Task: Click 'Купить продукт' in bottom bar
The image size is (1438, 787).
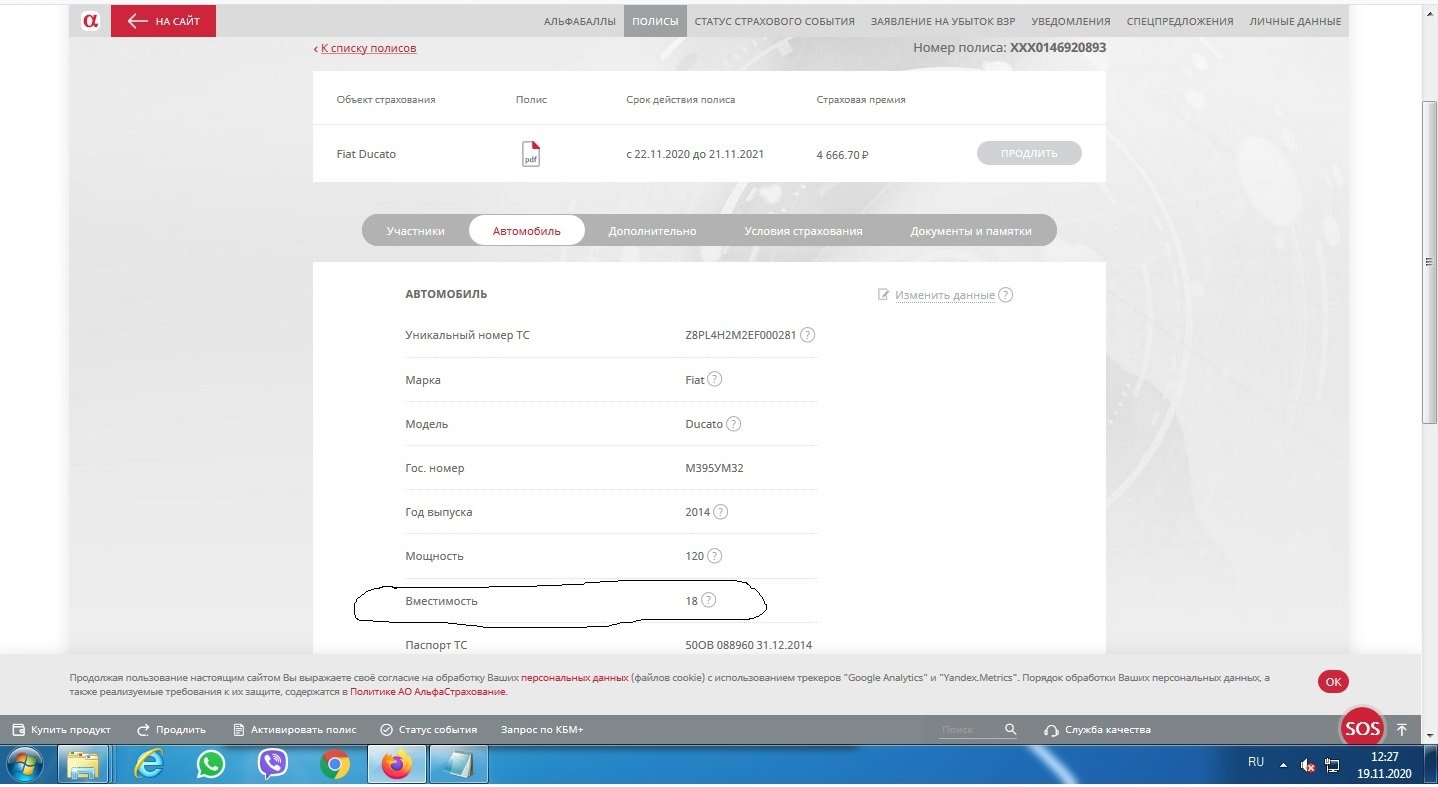Action: coord(61,730)
